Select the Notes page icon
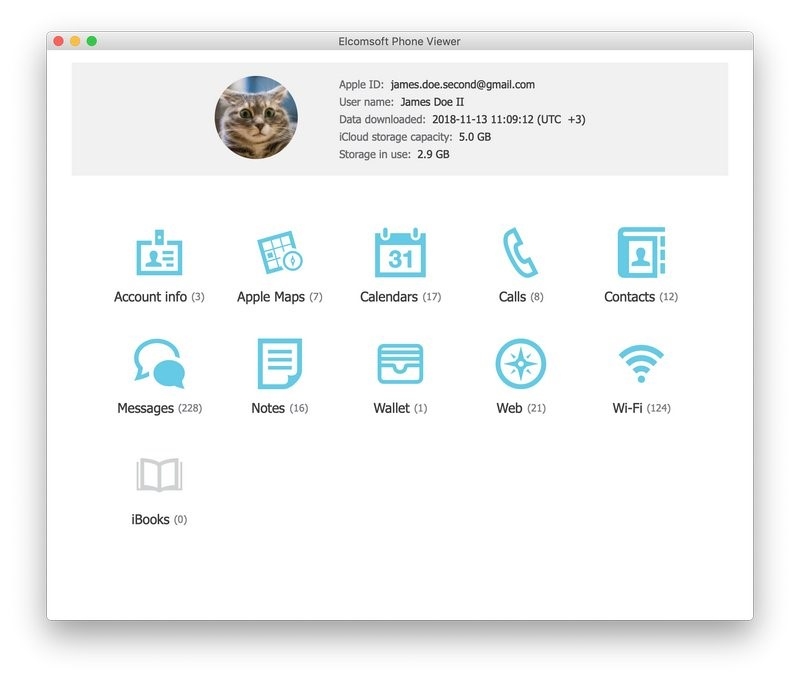 (279, 364)
